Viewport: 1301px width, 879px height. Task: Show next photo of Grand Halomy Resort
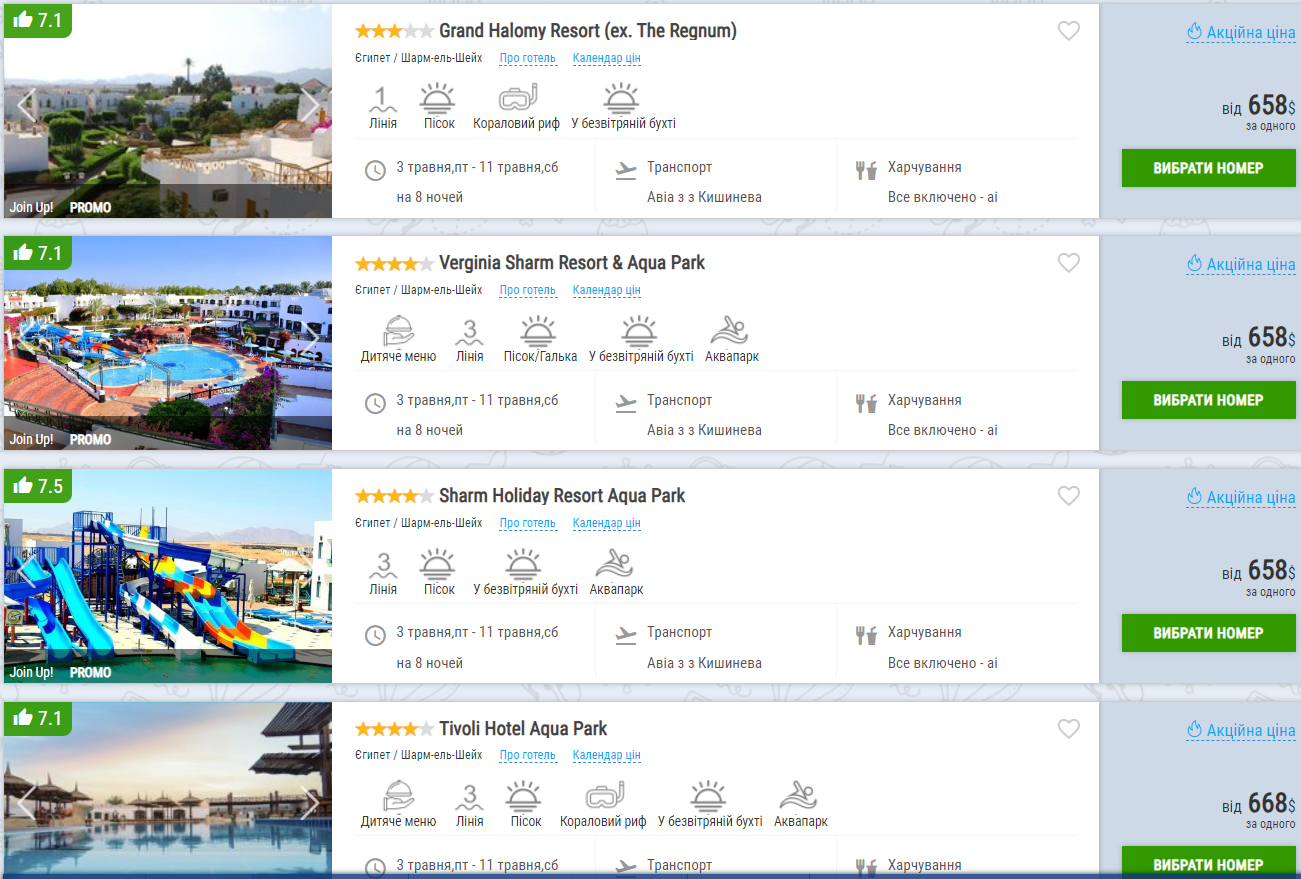[310, 105]
